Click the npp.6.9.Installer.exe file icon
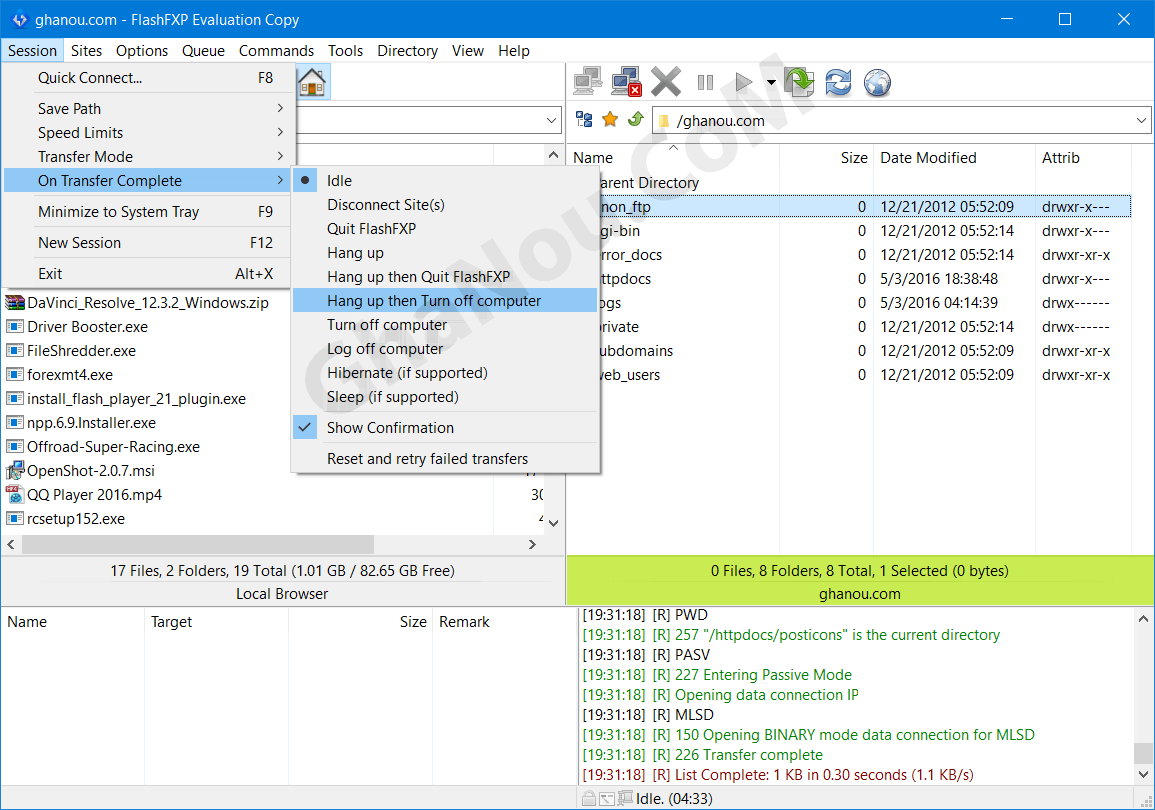The image size is (1155, 810). (x=15, y=423)
